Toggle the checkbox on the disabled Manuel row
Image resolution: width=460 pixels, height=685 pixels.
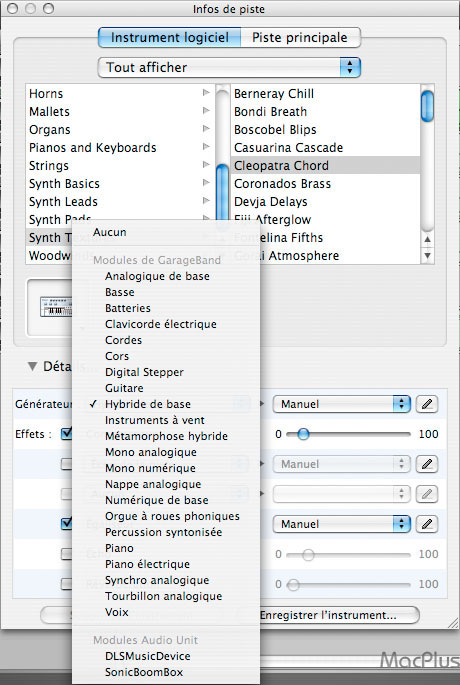[x=67, y=464]
